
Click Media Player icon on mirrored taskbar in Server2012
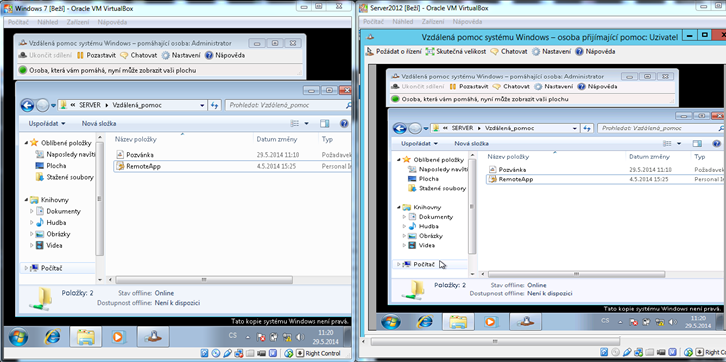(x=490, y=322)
